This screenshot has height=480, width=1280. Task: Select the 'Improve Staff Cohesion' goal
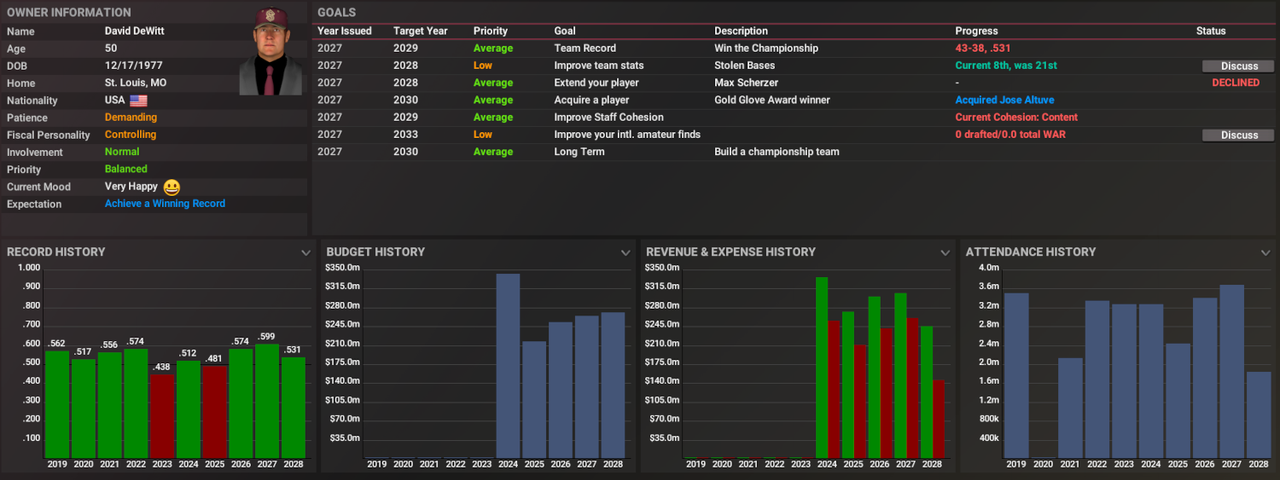tap(608, 118)
